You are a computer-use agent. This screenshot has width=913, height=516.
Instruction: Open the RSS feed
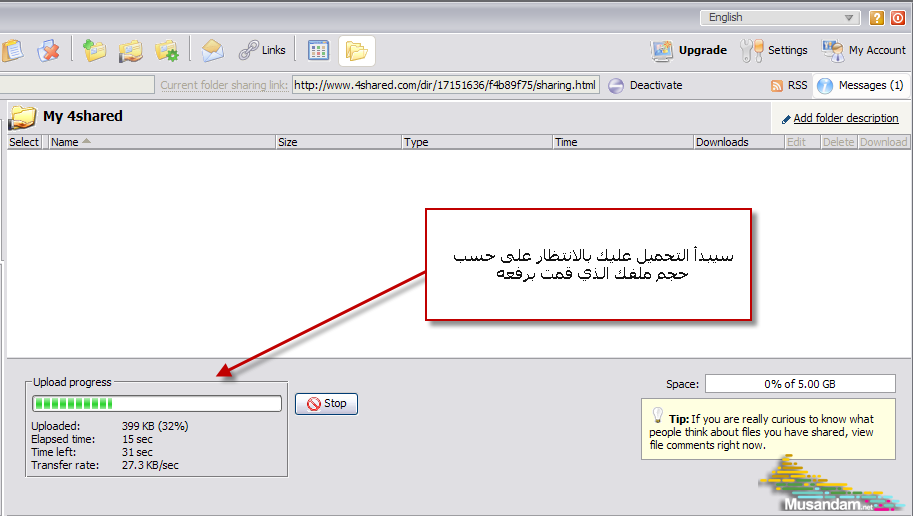click(789, 86)
